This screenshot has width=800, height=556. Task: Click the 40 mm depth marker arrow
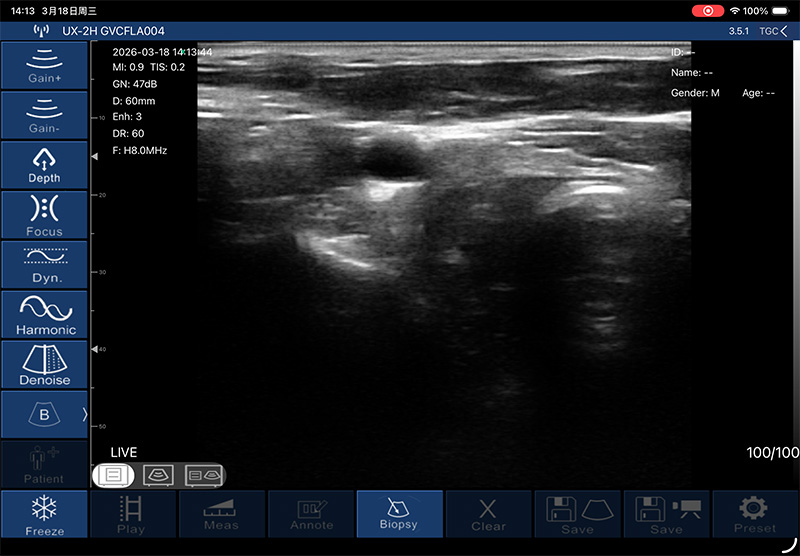95,349
